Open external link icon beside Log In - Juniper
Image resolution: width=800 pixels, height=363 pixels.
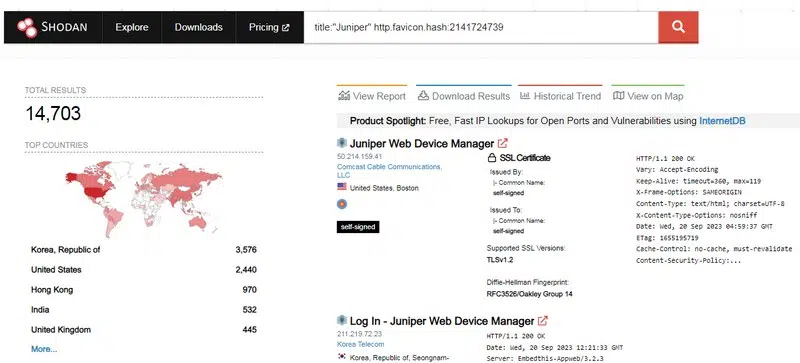pyautogui.click(x=543, y=321)
